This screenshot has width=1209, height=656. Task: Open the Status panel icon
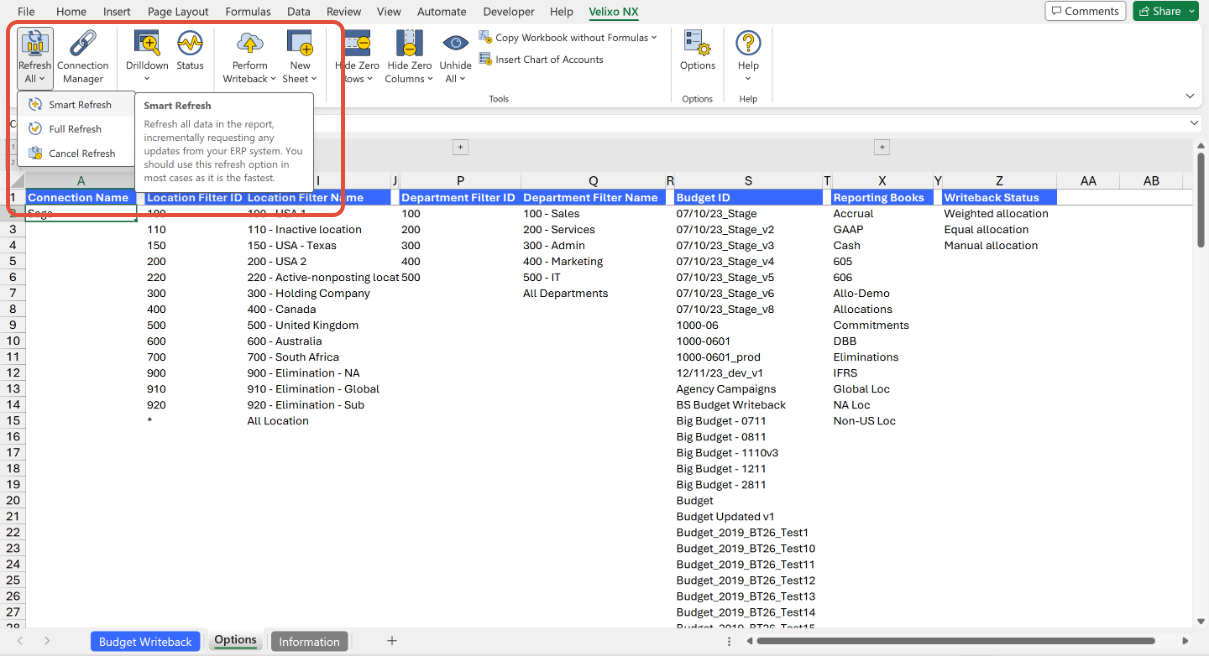point(190,45)
